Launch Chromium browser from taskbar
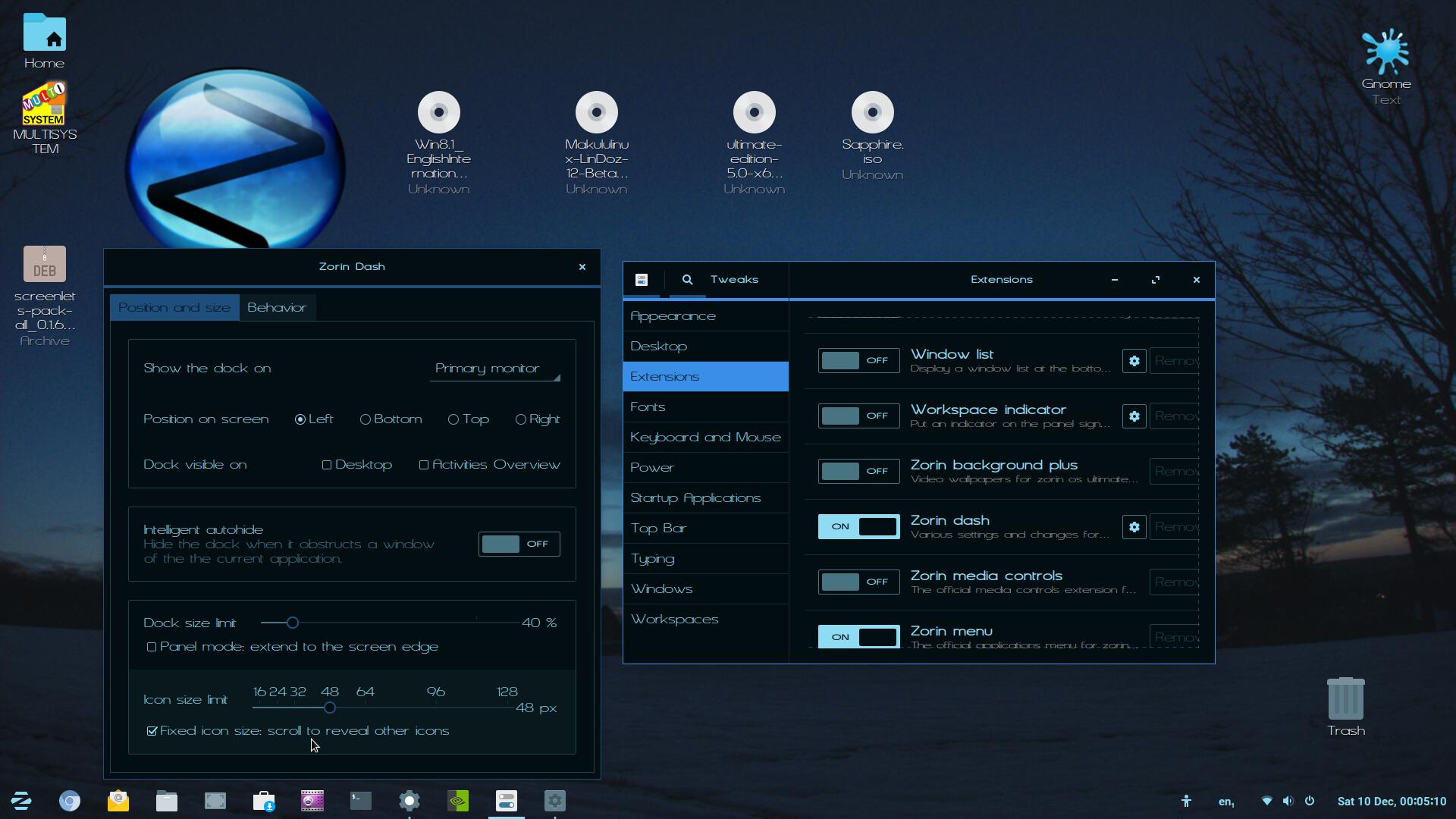Screen dimensions: 1456x819 pyautogui.click(x=70, y=801)
